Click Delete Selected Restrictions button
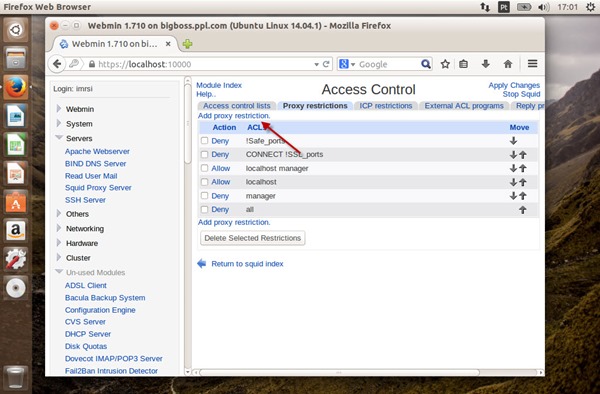This screenshot has width=600, height=394. 253,238
